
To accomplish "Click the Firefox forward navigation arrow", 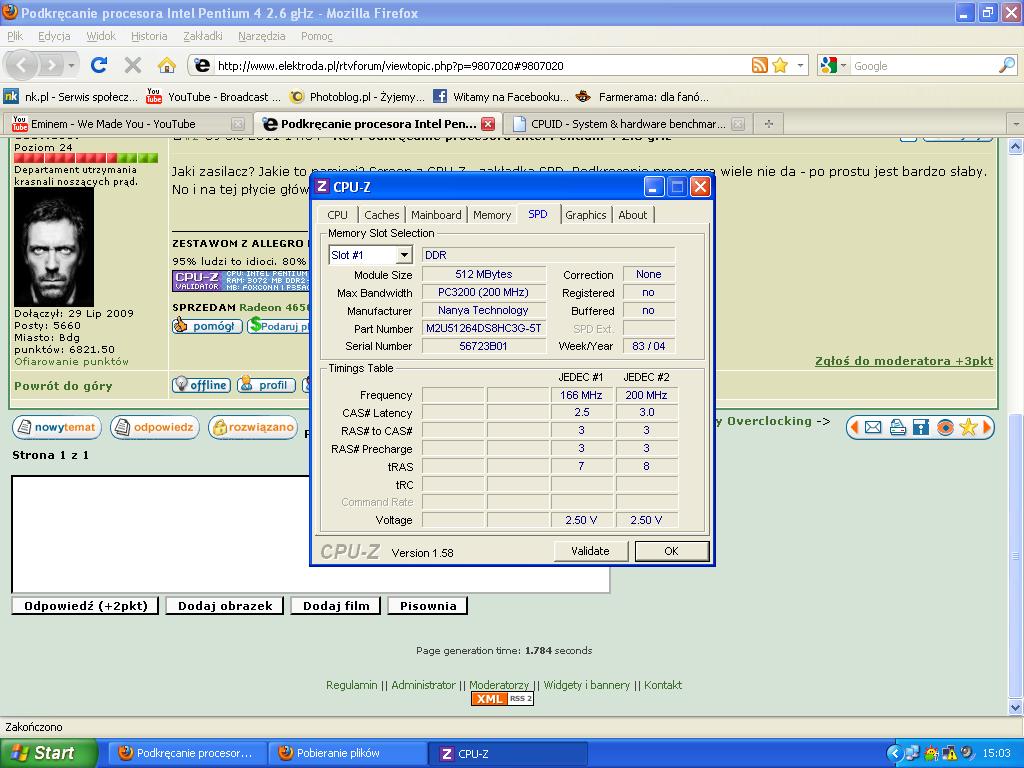I will click(51, 65).
